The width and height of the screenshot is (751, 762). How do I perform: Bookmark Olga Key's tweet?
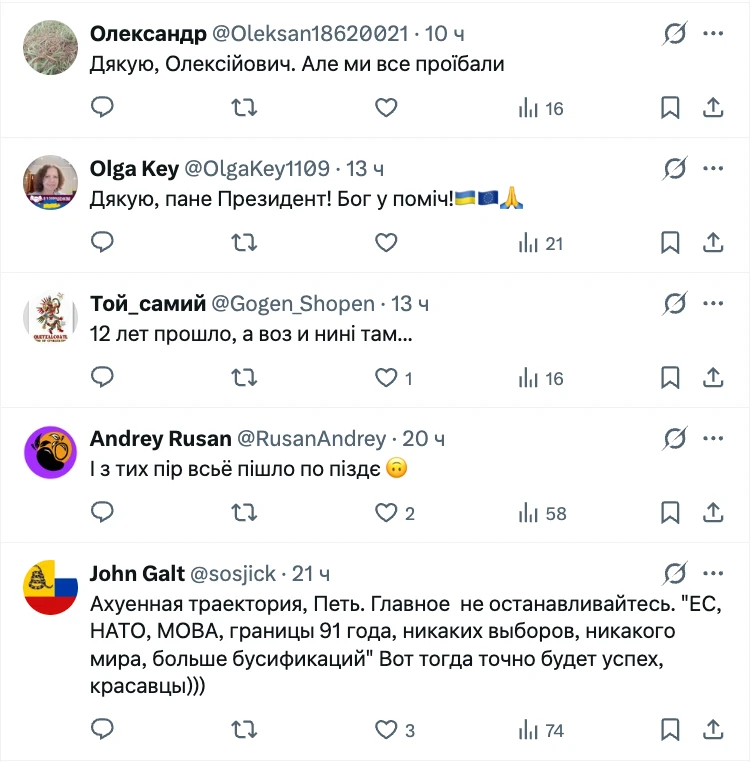(x=670, y=242)
